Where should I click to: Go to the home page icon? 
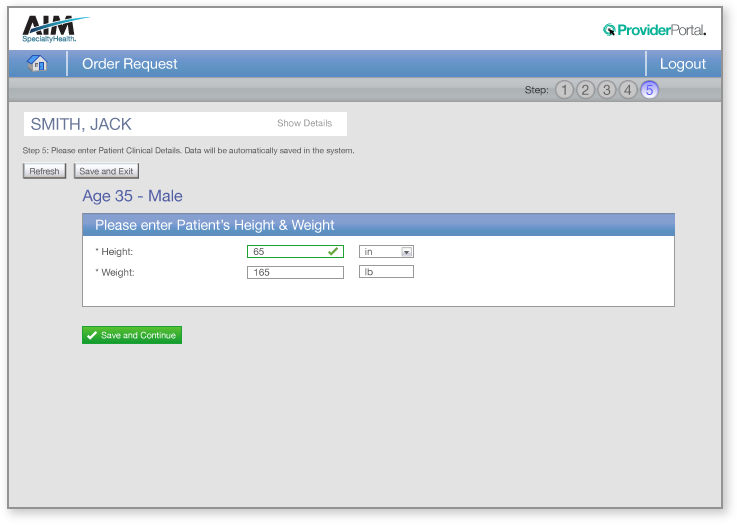coord(38,63)
